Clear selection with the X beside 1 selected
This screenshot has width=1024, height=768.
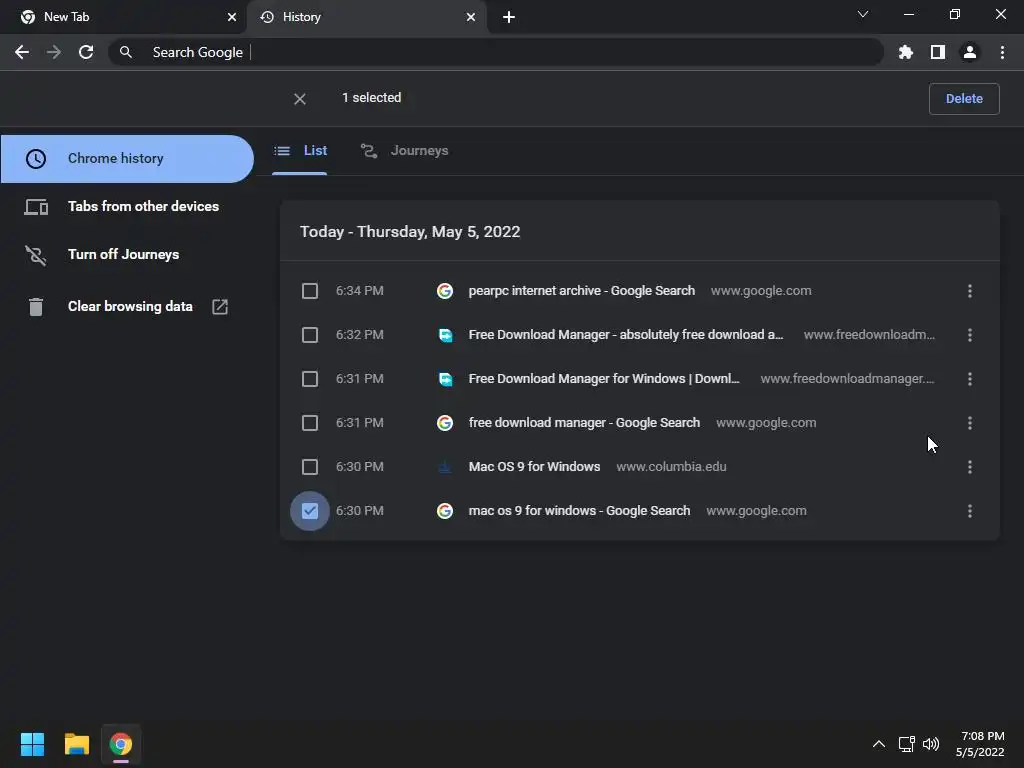click(x=300, y=99)
